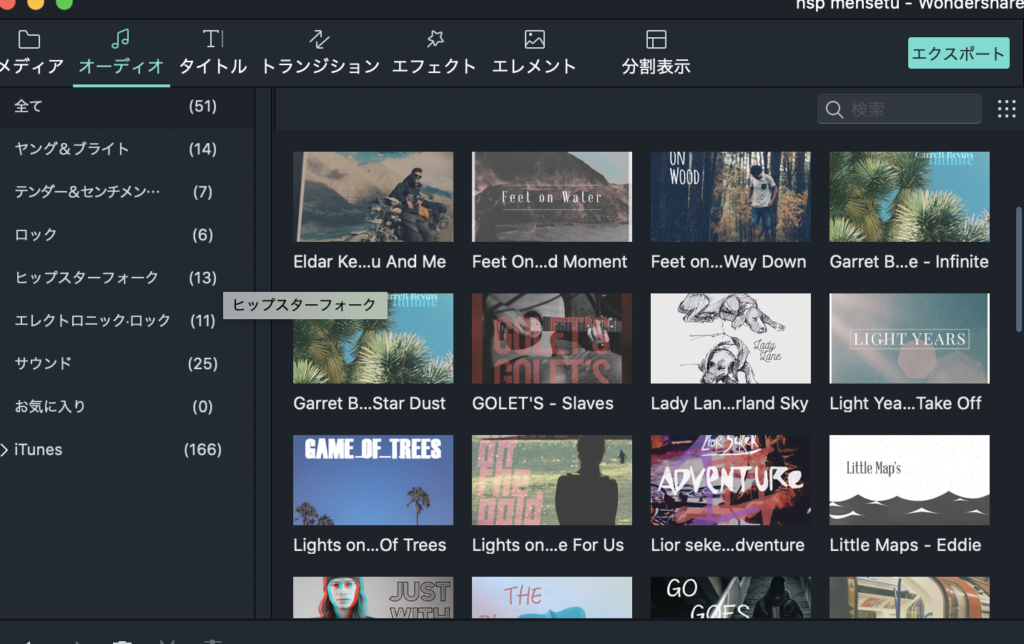1024x644 pixels.
Task: Open the エレメント tab
Action: click(534, 52)
